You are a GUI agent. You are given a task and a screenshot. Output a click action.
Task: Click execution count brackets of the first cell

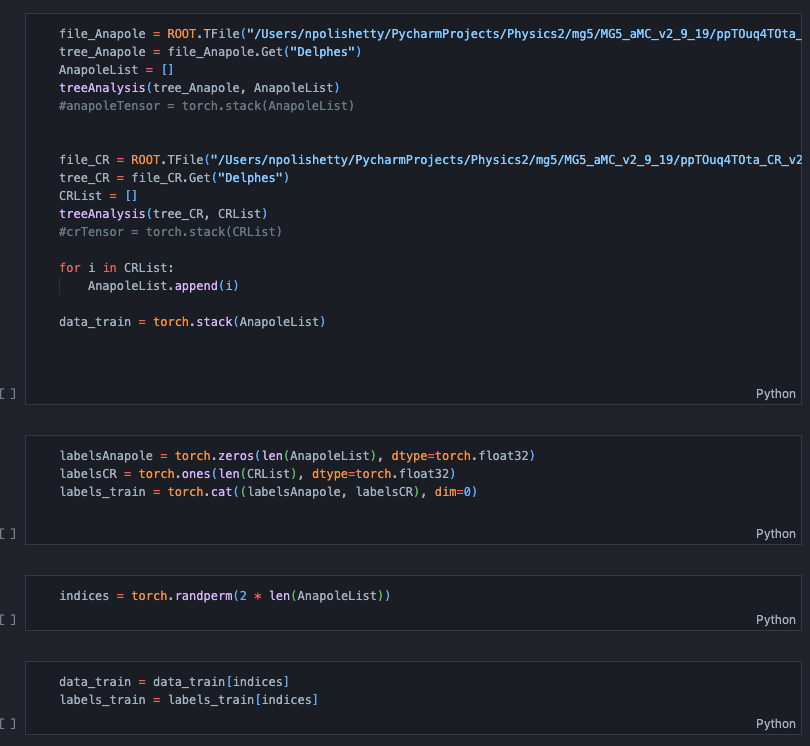(8, 394)
